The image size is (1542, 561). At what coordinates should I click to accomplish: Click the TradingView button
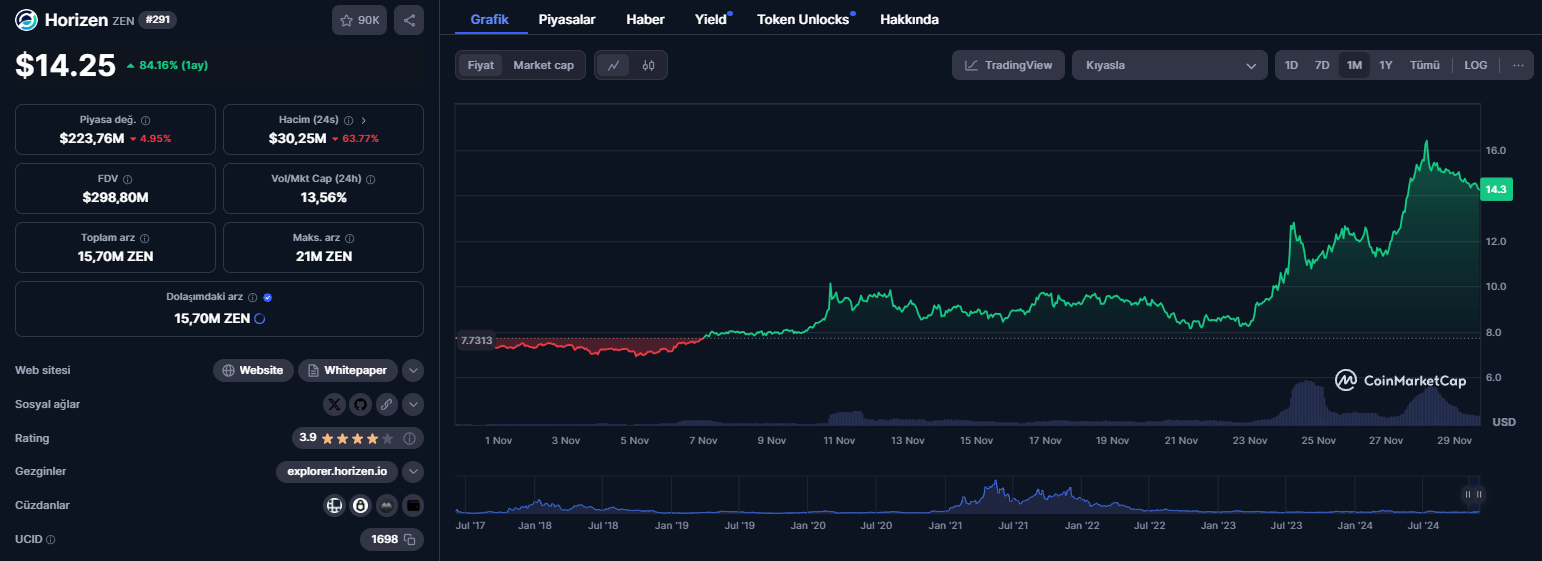[1008, 65]
